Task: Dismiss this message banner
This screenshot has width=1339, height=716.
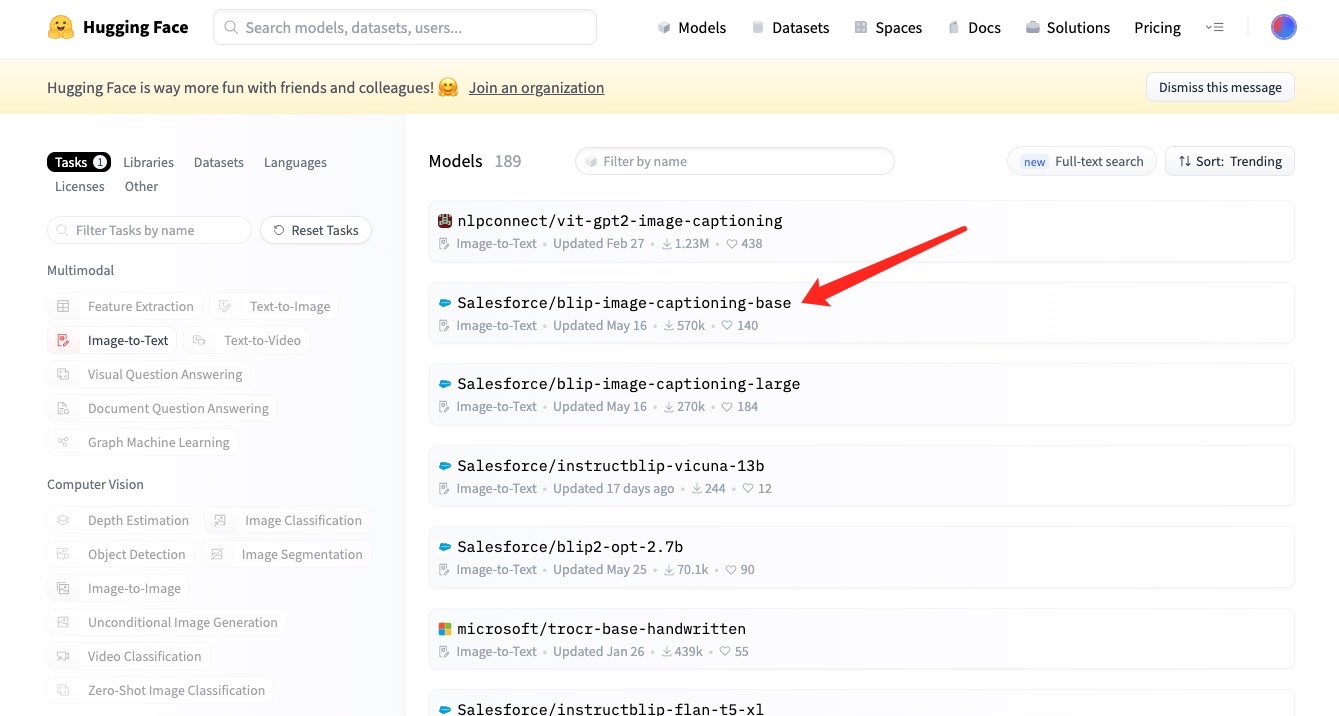Action: click(1220, 87)
